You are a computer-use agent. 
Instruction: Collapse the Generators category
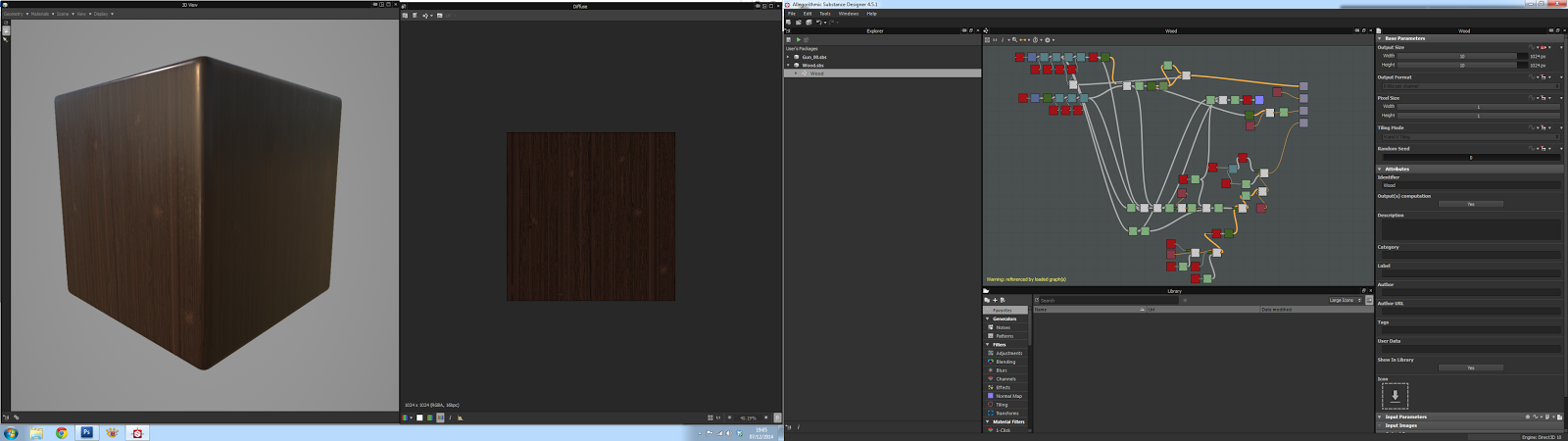tap(987, 318)
